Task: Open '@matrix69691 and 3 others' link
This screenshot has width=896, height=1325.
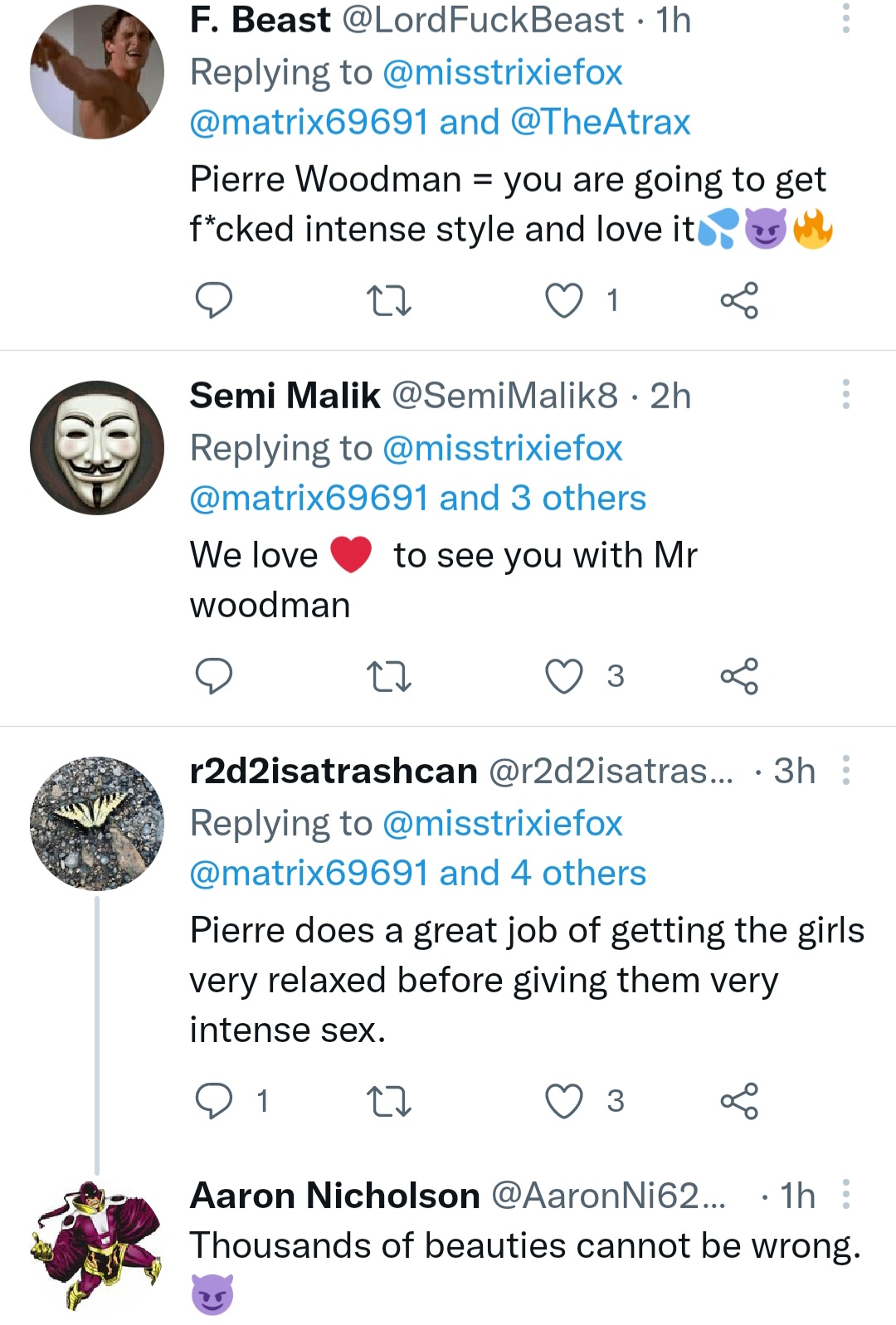Action: (417, 498)
